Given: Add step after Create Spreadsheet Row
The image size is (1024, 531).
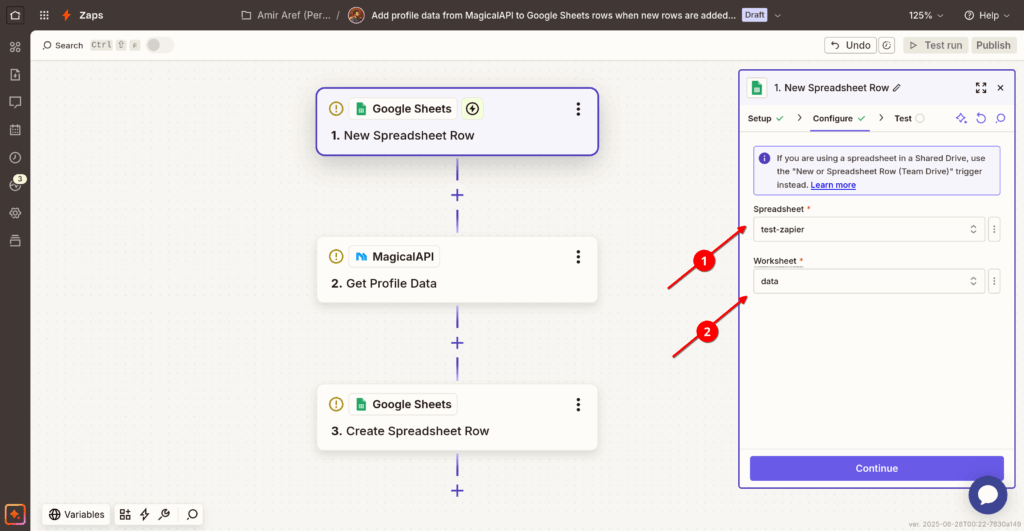Looking at the screenshot, I should [x=457, y=491].
